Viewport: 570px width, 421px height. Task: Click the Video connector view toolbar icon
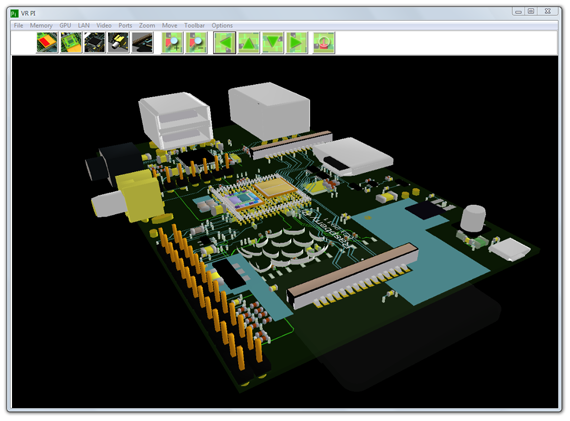(118, 43)
